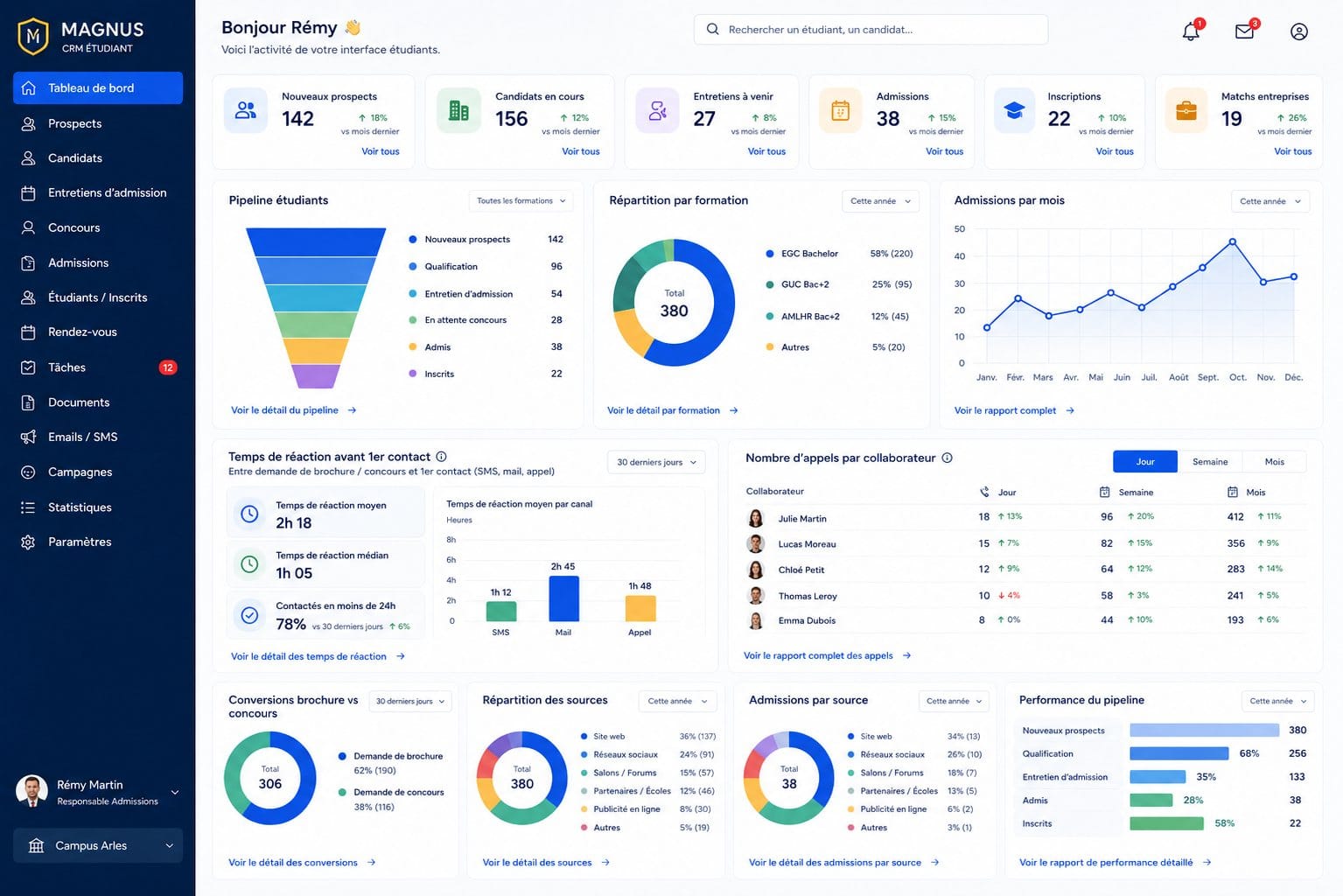The height and width of the screenshot is (896, 1343).
Task: Open notifications bell icon
Action: point(1191,31)
